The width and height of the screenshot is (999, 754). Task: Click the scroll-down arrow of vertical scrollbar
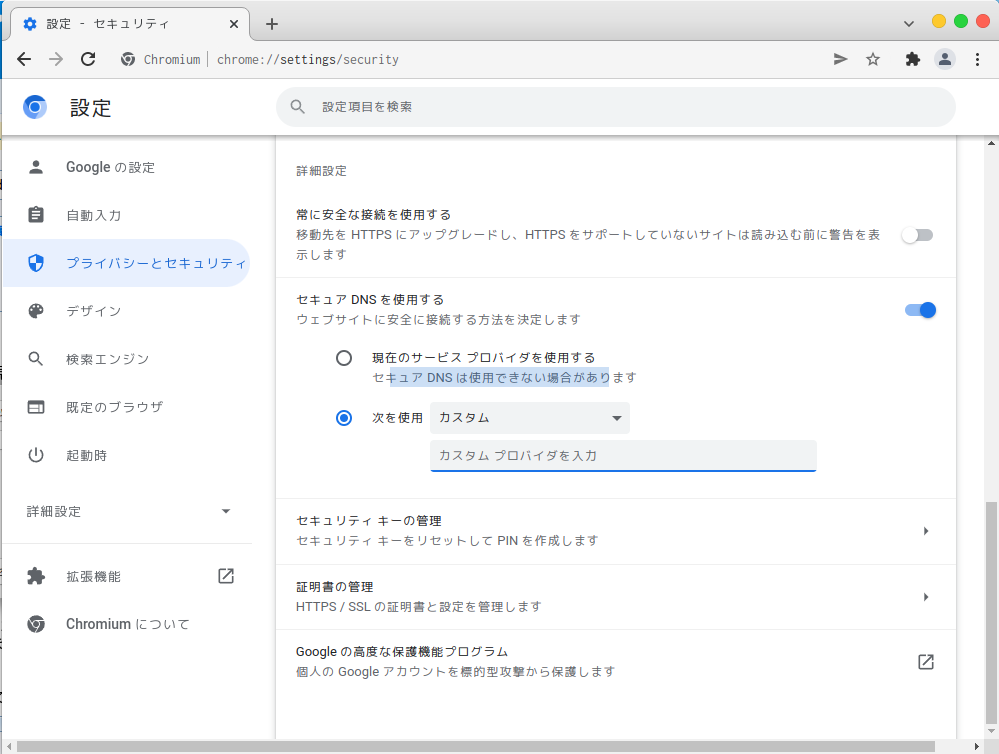coord(991,731)
